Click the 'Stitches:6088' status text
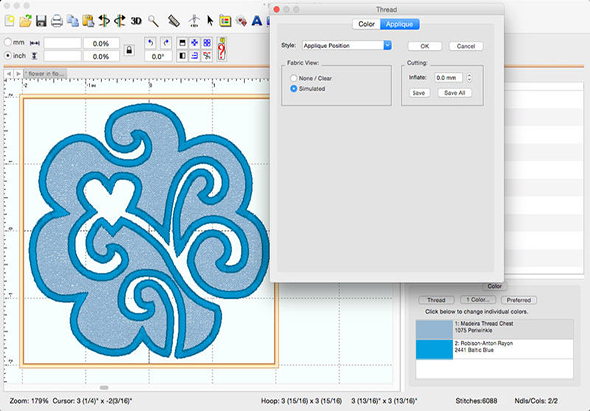 [x=476, y=401]
